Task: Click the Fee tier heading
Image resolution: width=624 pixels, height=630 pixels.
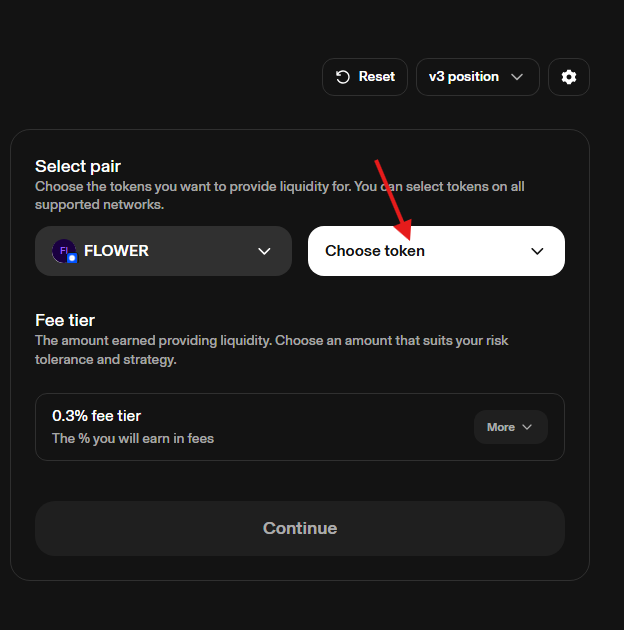Action: tap(65, 321)
